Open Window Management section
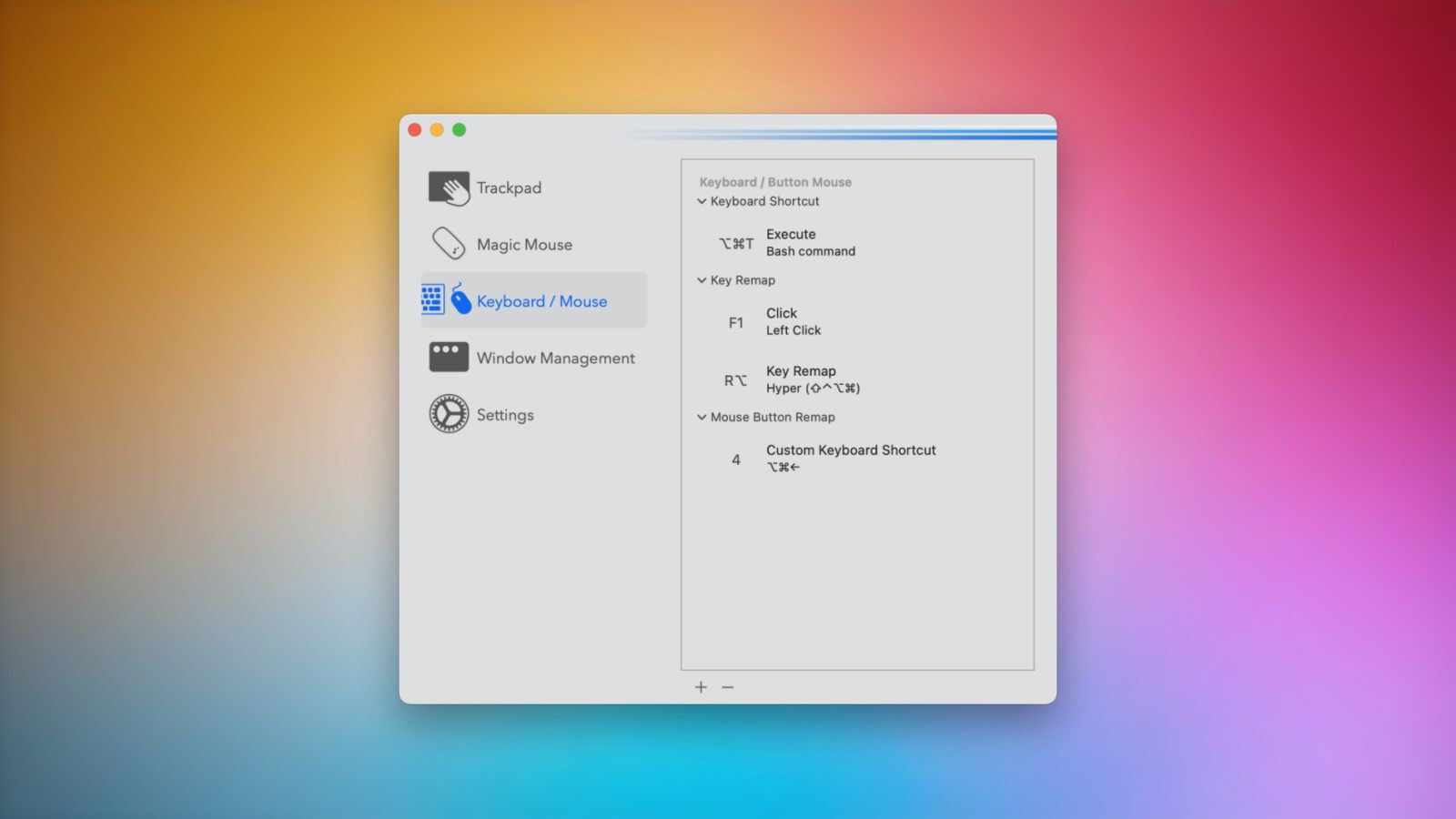1456x819 pixels. point(534,358)
